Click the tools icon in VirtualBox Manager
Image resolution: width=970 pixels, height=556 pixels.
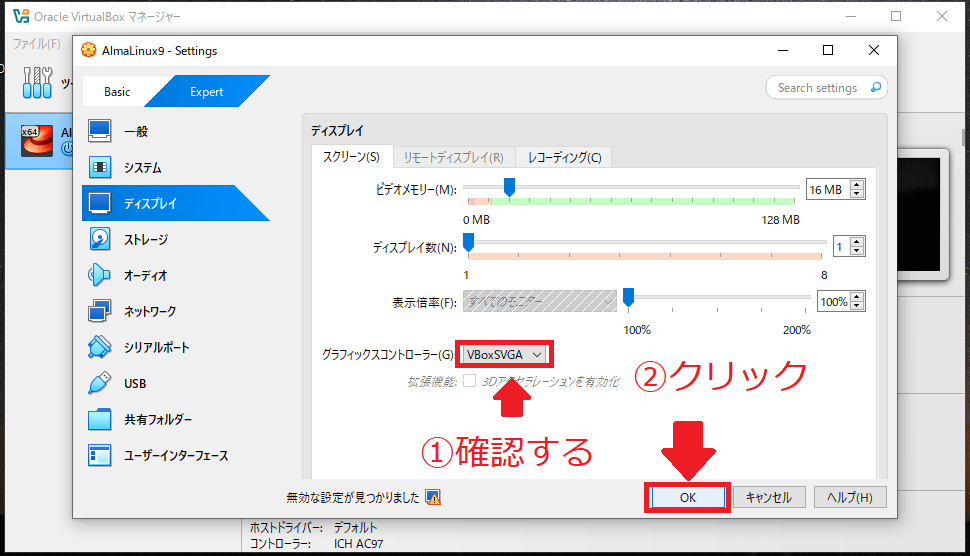(x=37, y=82)
